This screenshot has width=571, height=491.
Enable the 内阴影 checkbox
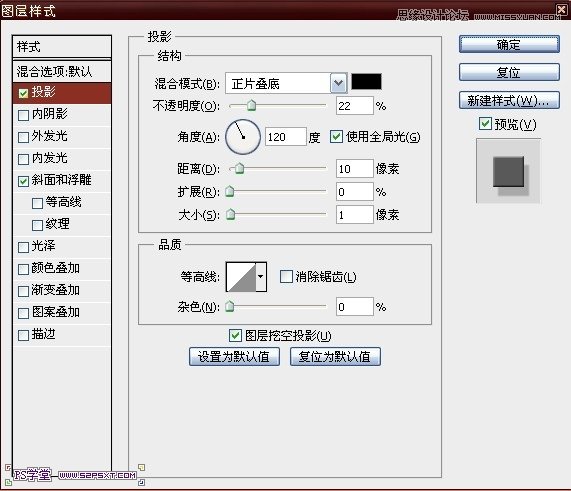pos(23,115)
